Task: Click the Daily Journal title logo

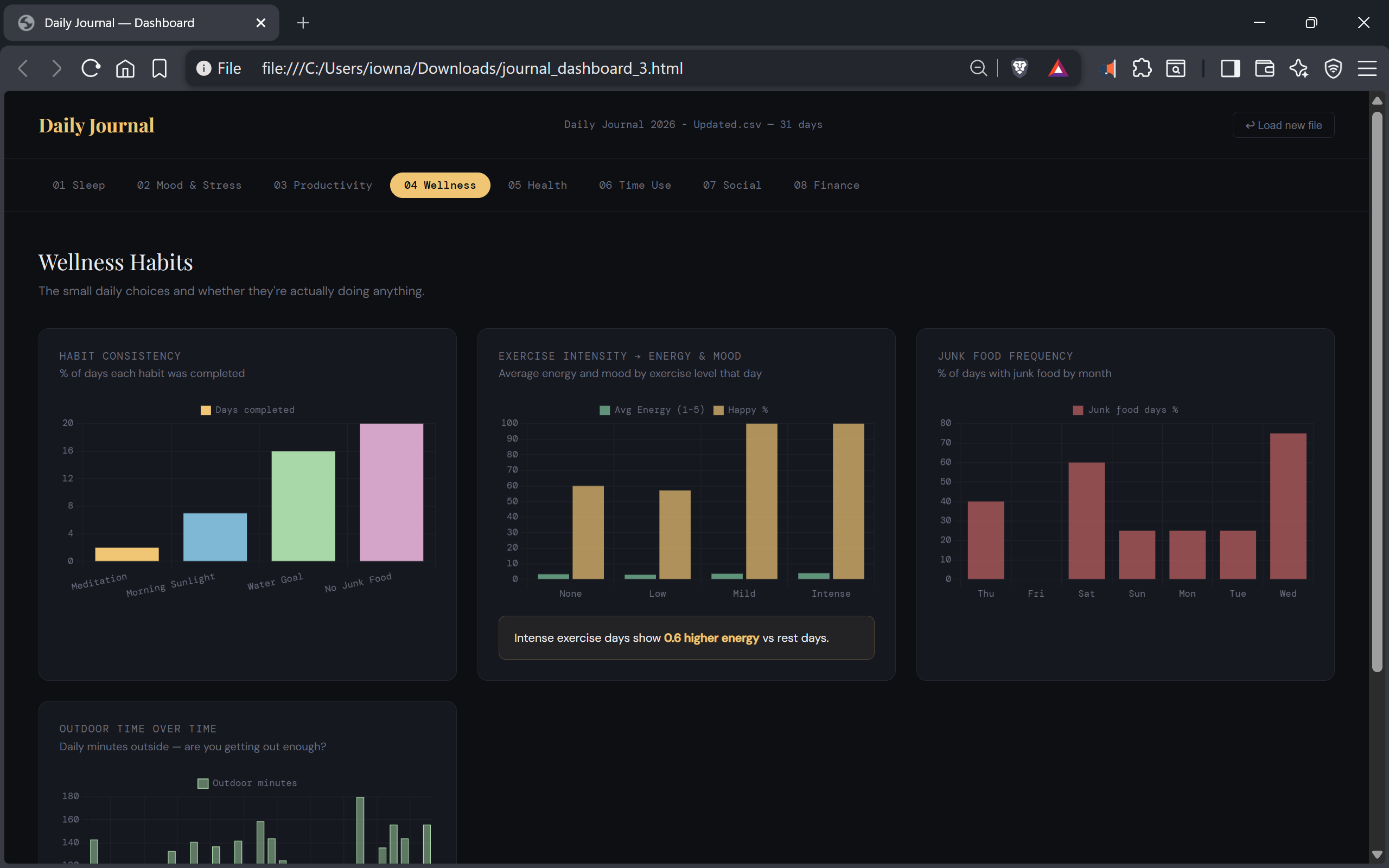Action: click(x=97, y=125)
